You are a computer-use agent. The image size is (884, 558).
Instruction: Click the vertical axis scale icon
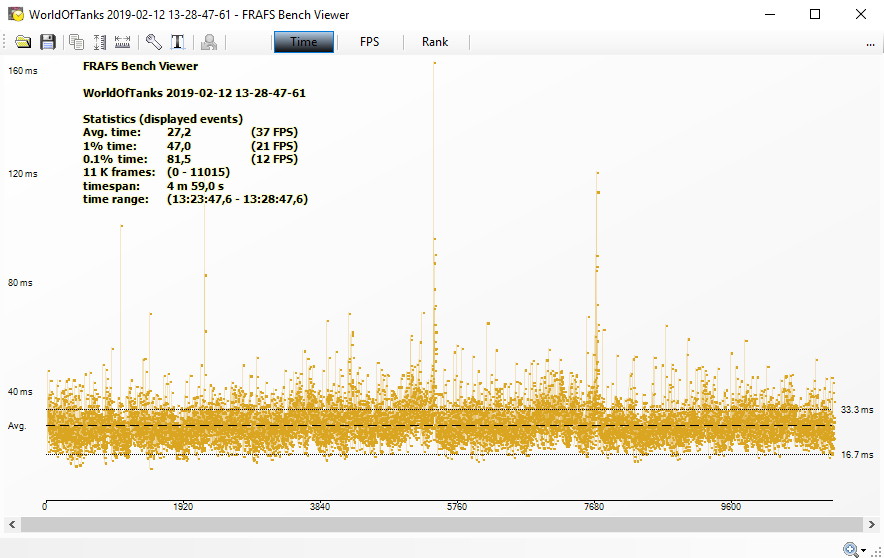coord(99,42)
